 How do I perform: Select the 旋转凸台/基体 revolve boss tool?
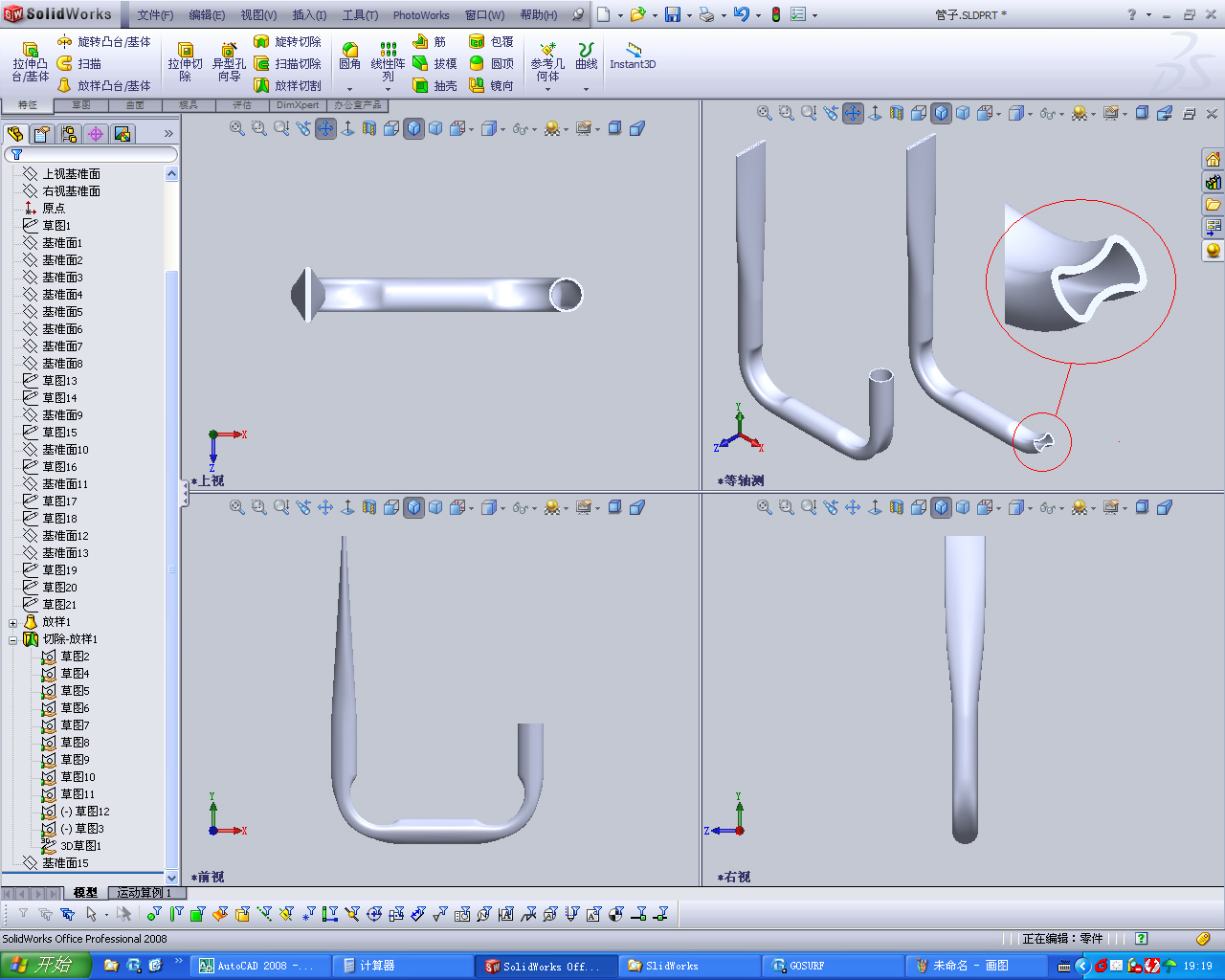pos(103,42)
